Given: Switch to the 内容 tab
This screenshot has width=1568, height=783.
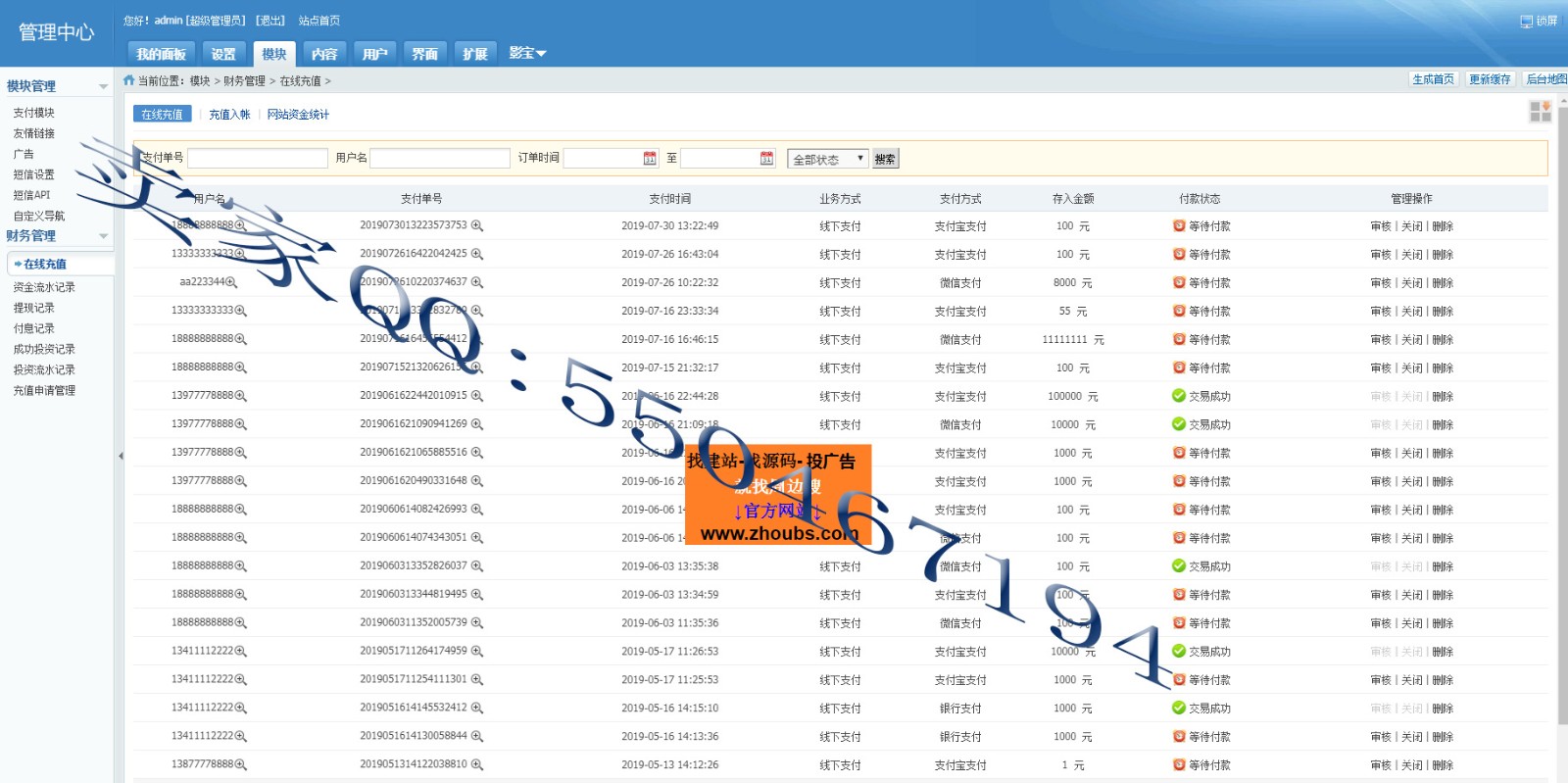Looking at the screenshot, I should [324, 54].
